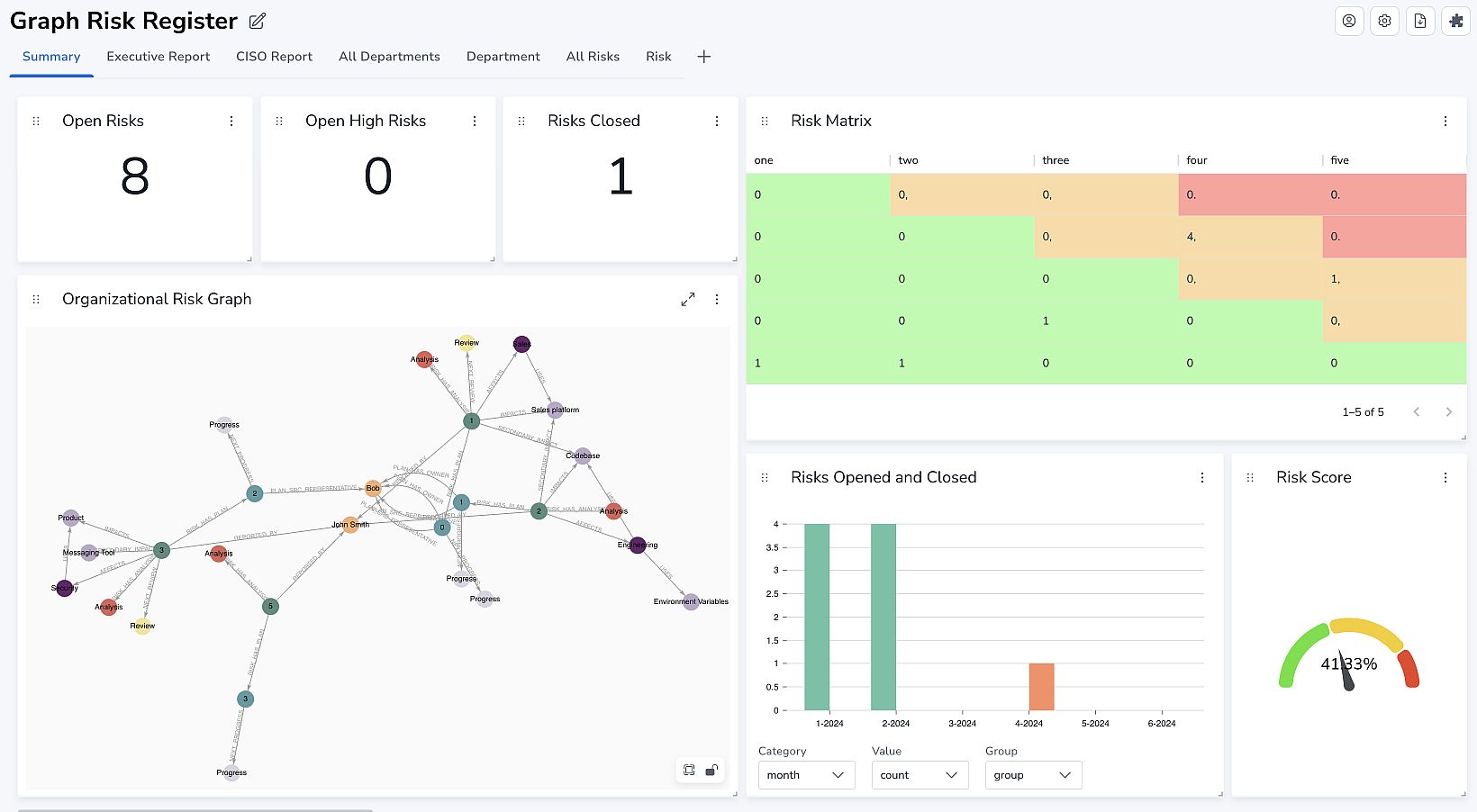The height and width of the screenshot is (812, 1477).
Task: Click the Risks Closed value 1
Action: pos(621,176)
